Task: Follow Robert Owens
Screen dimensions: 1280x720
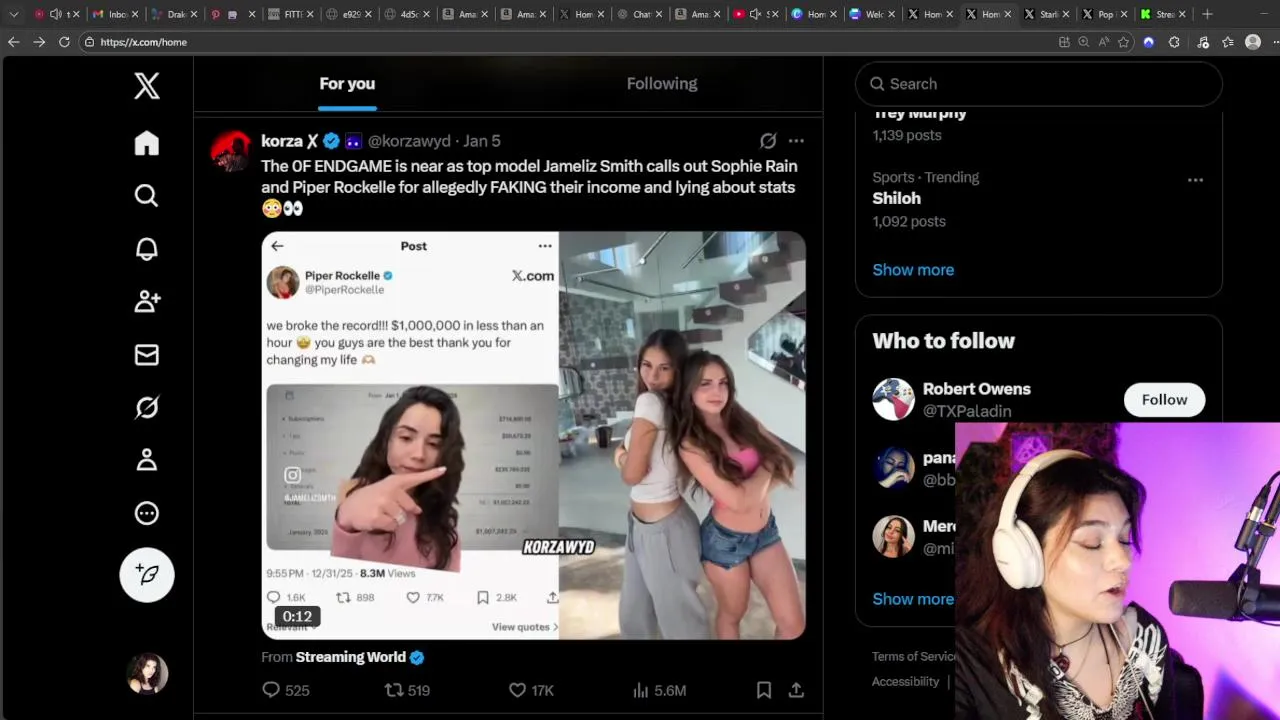Action: [x=1164, y=400]
